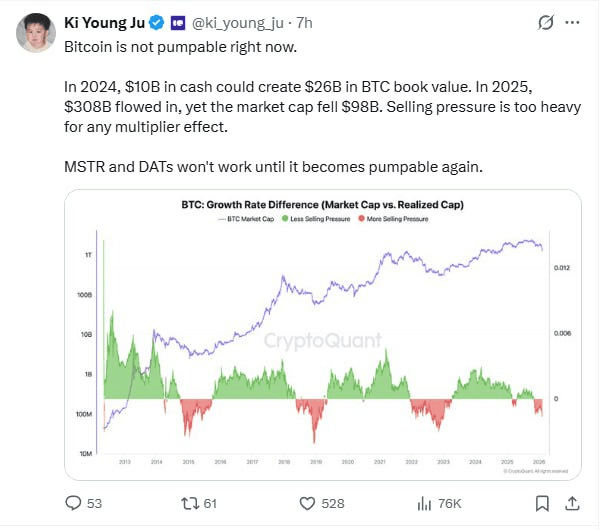Click the 7h post timestamp
This screenshot has height=530, width=600.
pyautogui.click(x=304, y=22)
